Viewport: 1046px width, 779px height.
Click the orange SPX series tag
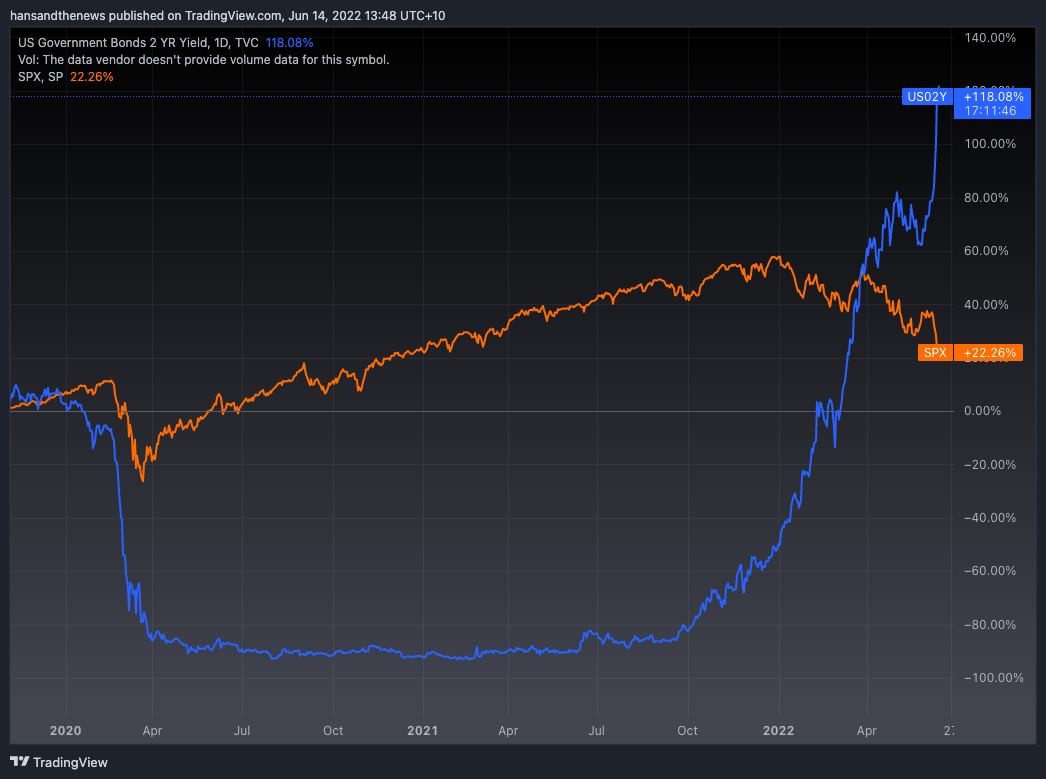[x=935, y=352]
